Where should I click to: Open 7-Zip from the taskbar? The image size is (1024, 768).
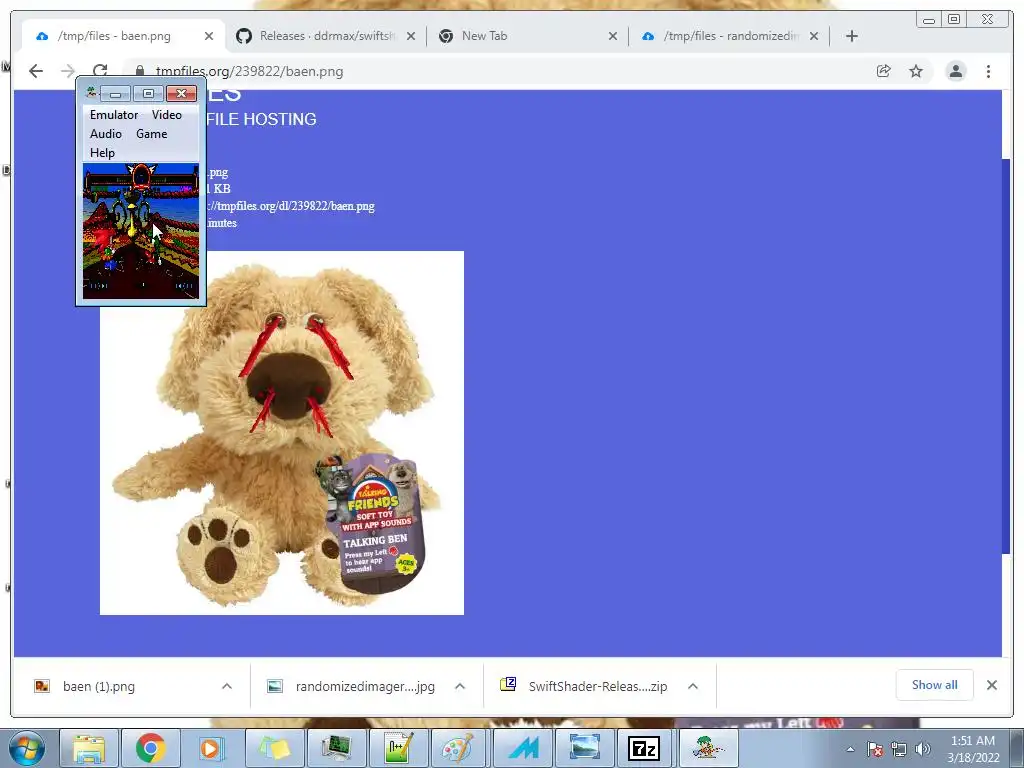[x=644, y=748]
